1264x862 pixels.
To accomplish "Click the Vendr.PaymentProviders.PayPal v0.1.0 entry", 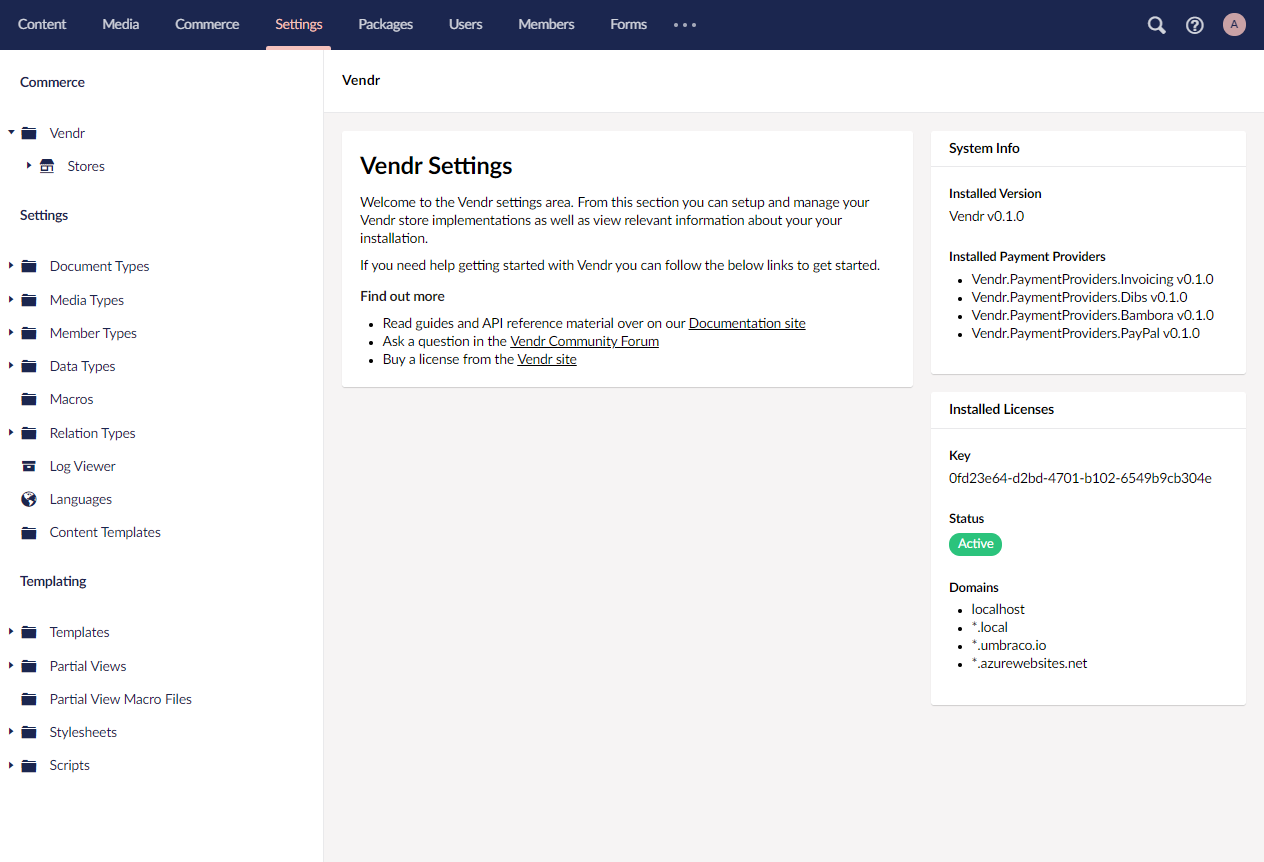I will (1086, 333).
